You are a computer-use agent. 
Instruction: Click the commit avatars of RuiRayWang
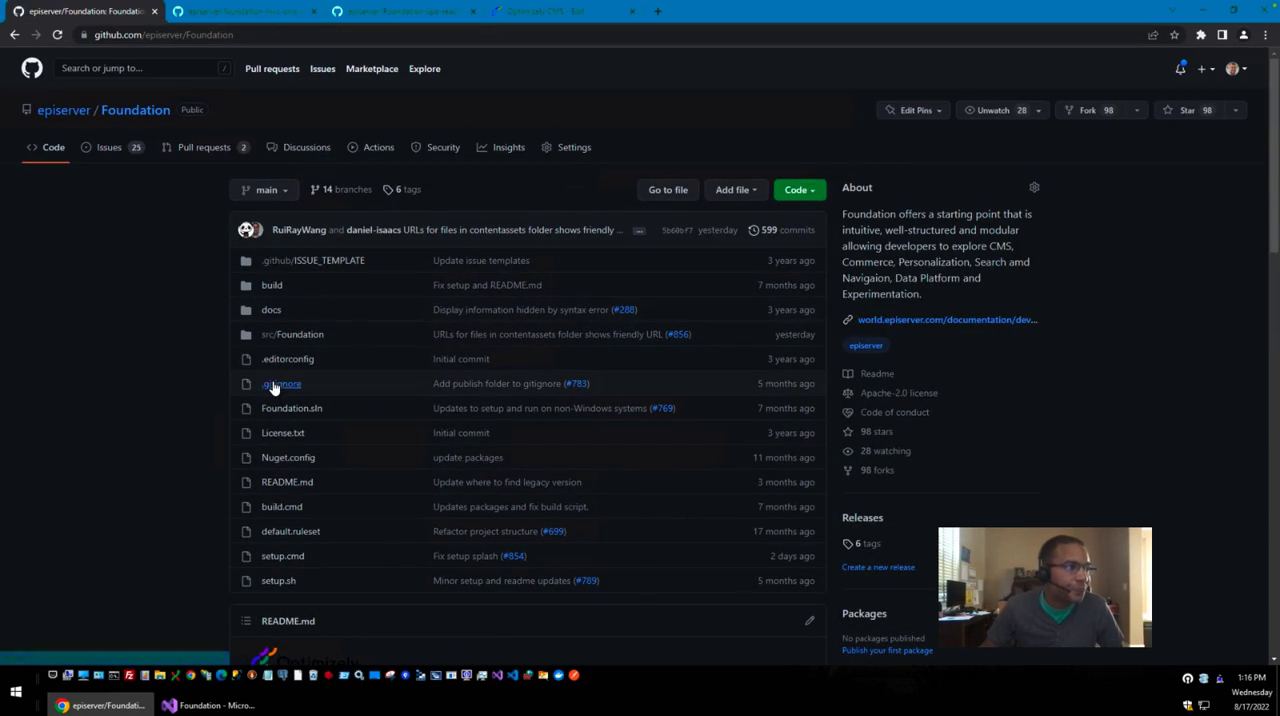(x=250, y=230)
